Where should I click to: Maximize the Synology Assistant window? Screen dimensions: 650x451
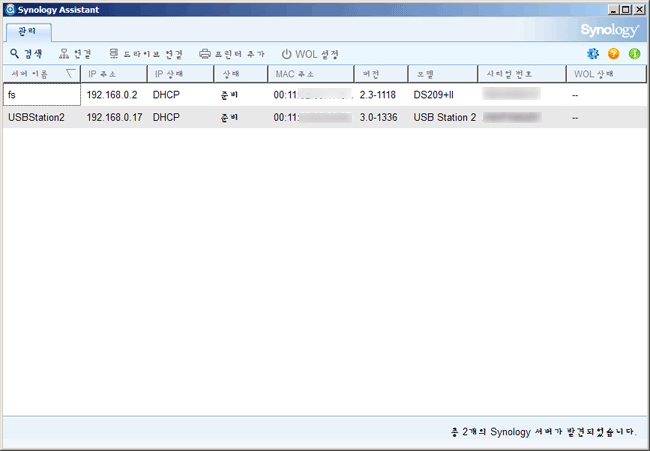tap(626, 10)
